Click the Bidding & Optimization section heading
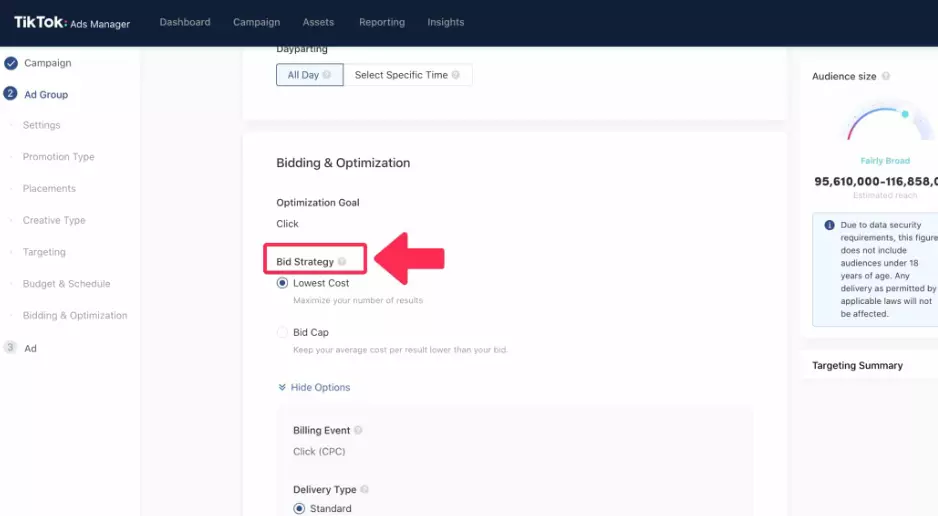 pos(343,163)
